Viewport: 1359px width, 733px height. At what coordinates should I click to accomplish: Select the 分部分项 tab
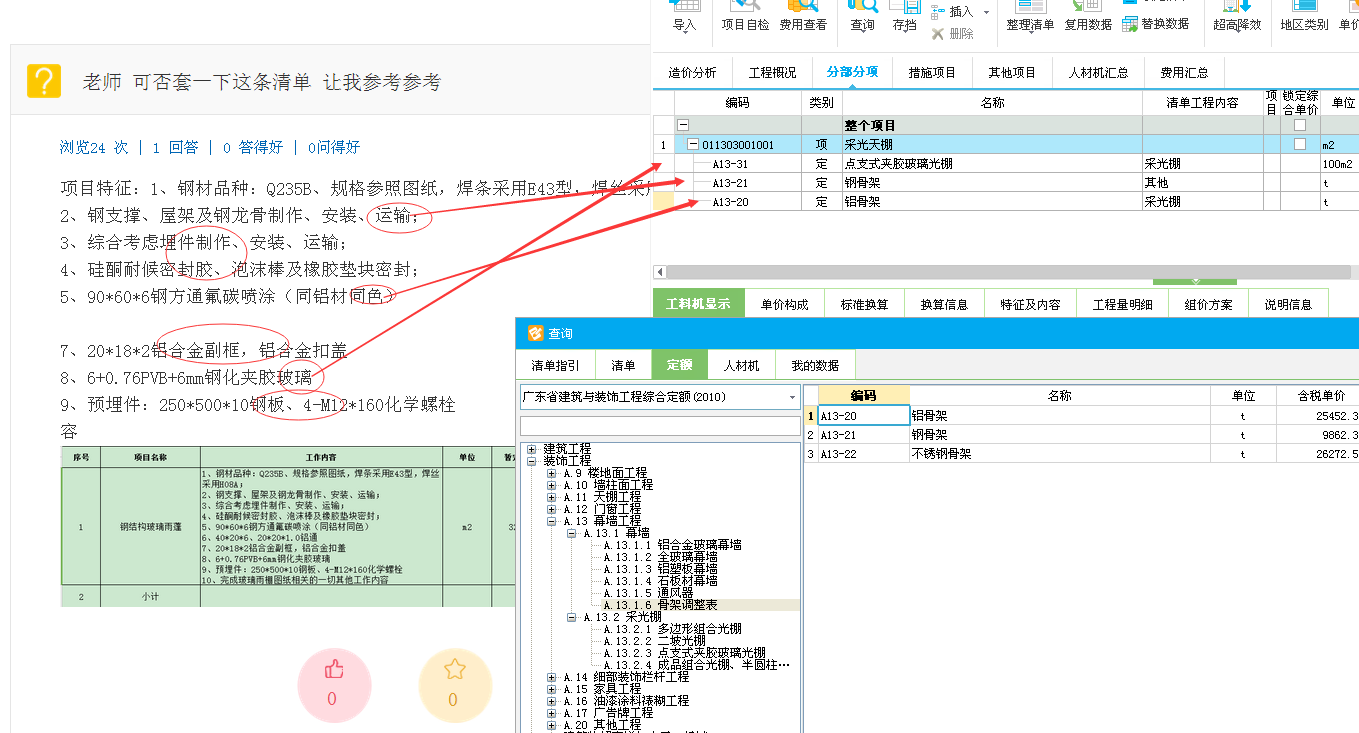[x=852, y=72]
